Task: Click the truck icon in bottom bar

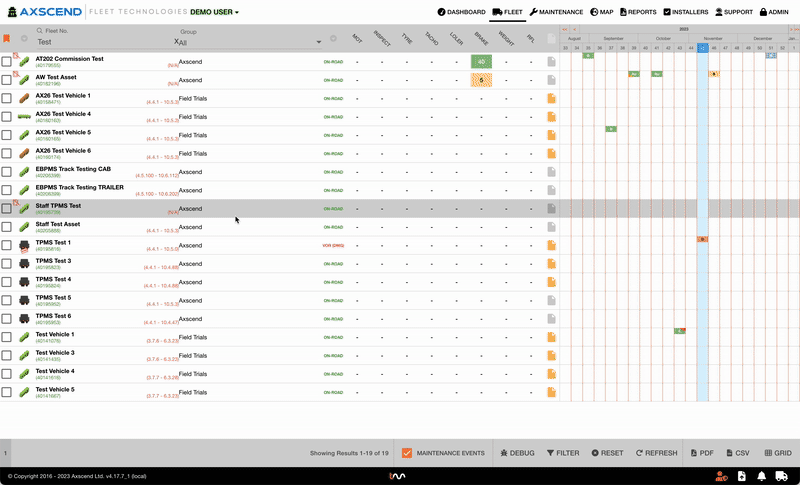Action: pyautogui.click(x=781, y=476)
